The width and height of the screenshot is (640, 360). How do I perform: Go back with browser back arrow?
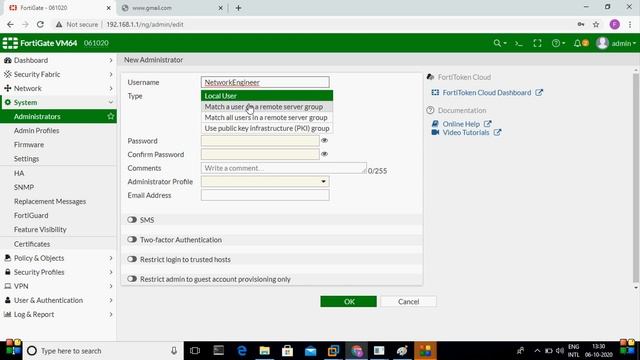[10, 24]
